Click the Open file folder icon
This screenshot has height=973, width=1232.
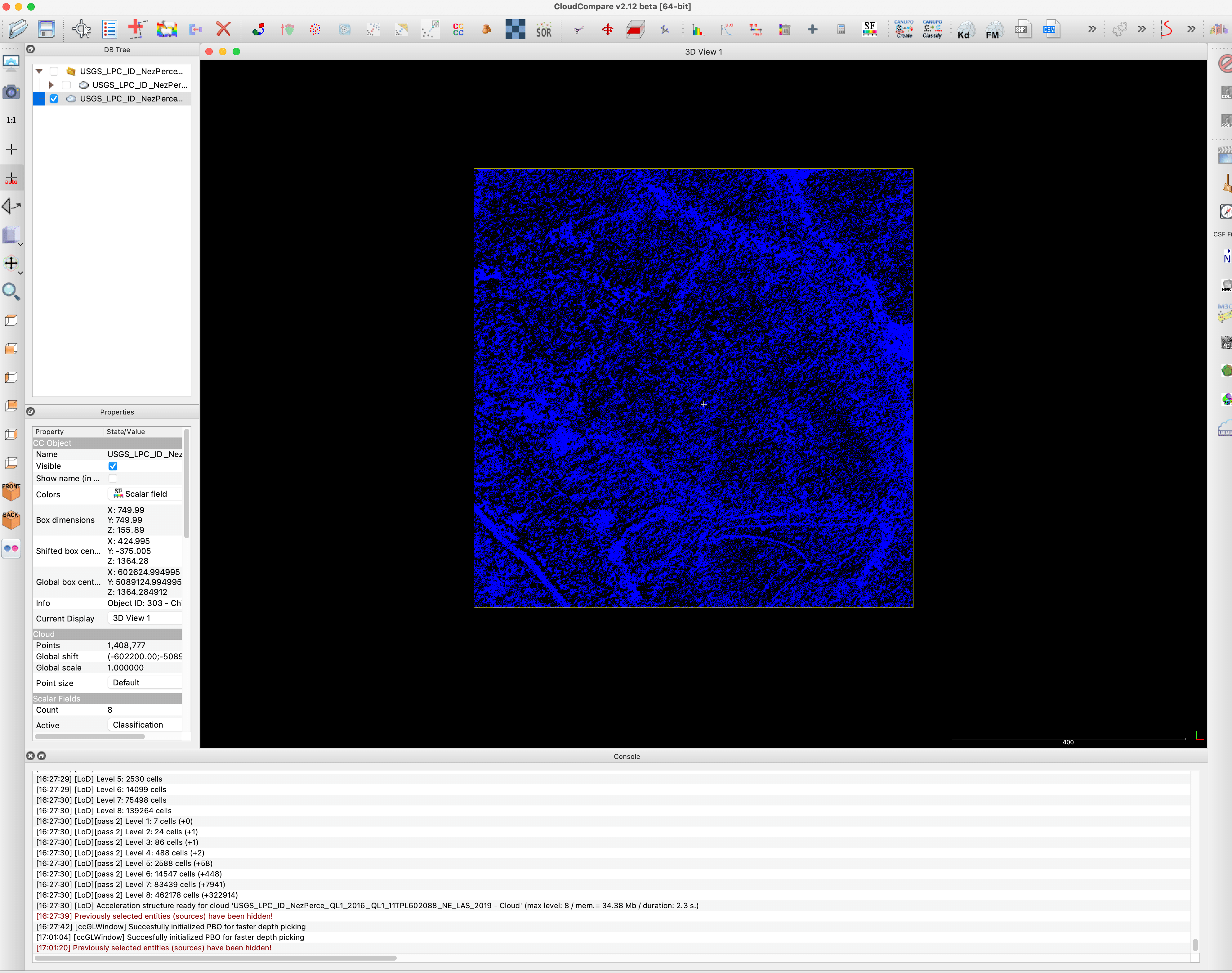click(18, 29)
